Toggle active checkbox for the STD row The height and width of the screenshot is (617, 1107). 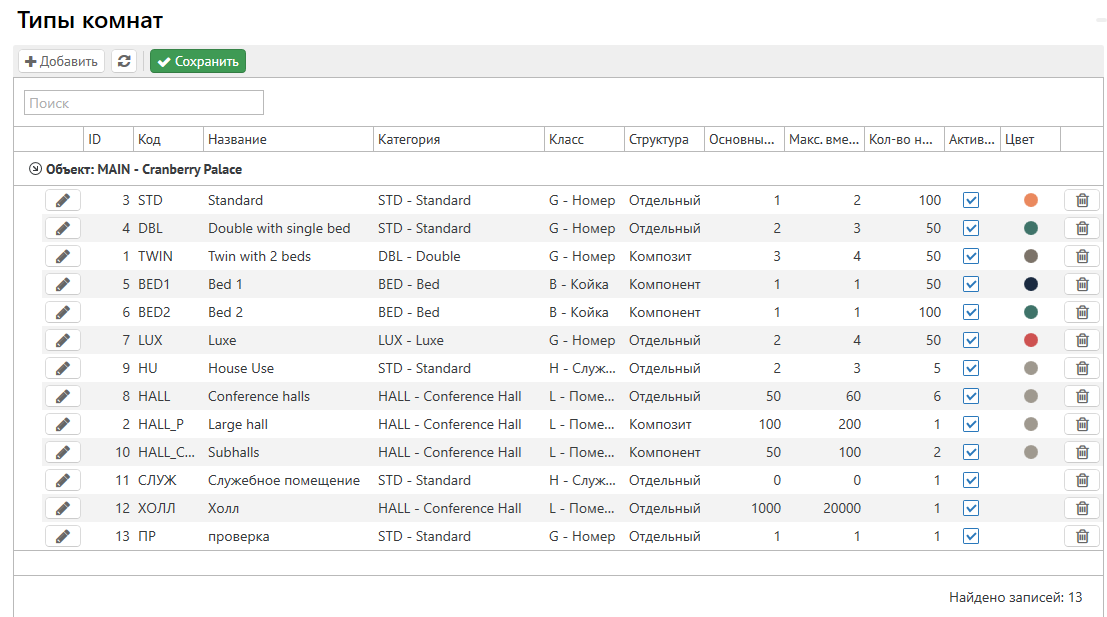(x=970, y=200)
